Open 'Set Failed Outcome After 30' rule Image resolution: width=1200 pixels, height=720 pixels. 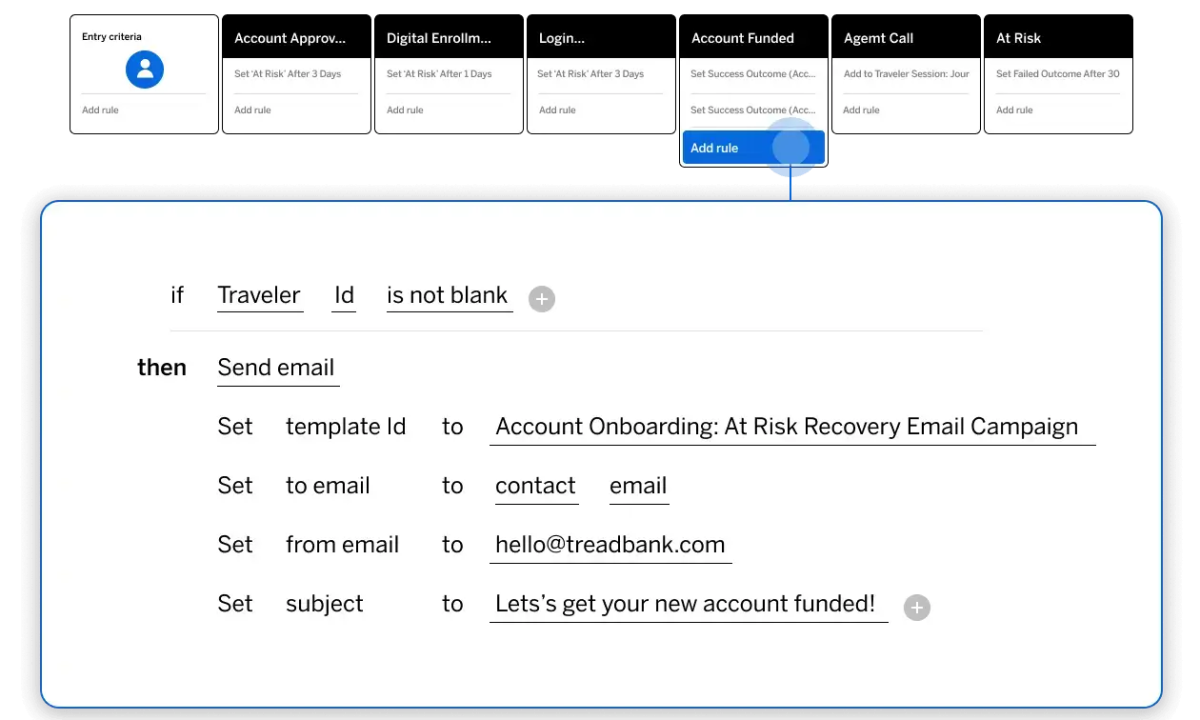[x=1058, y=74]
